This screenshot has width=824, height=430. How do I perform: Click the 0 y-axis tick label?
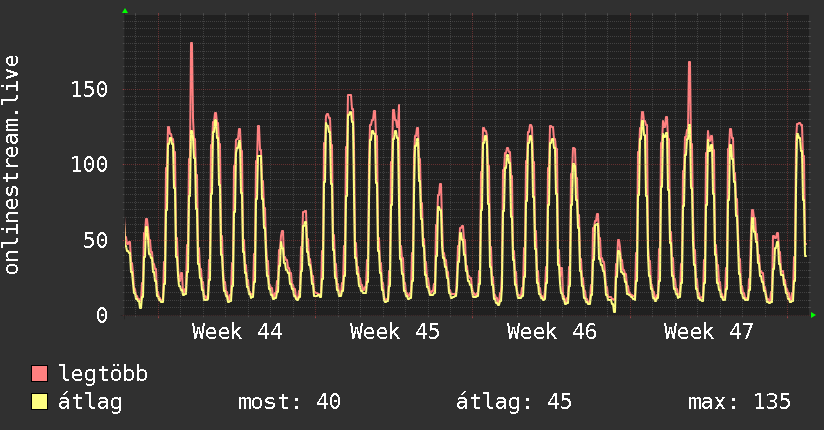pos(102,315)
